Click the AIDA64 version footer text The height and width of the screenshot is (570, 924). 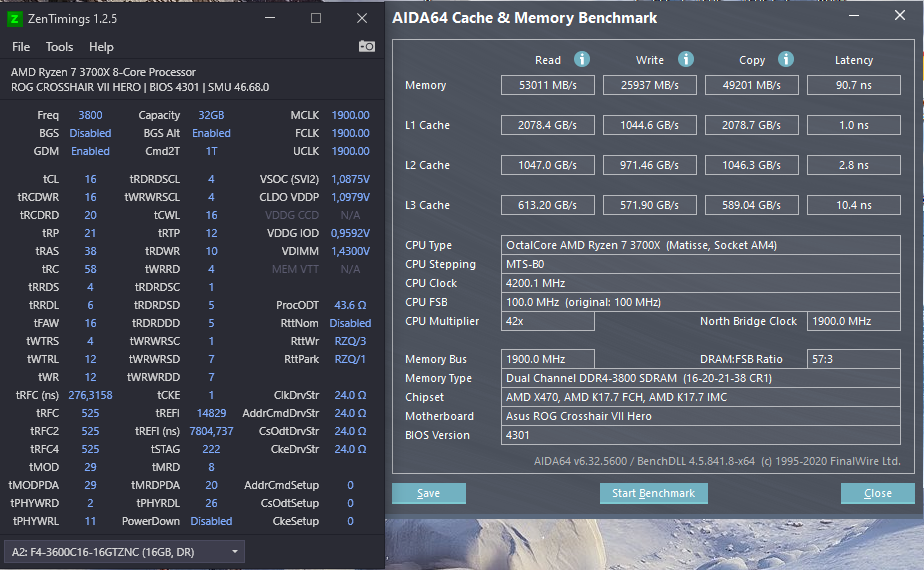point(717,461)
